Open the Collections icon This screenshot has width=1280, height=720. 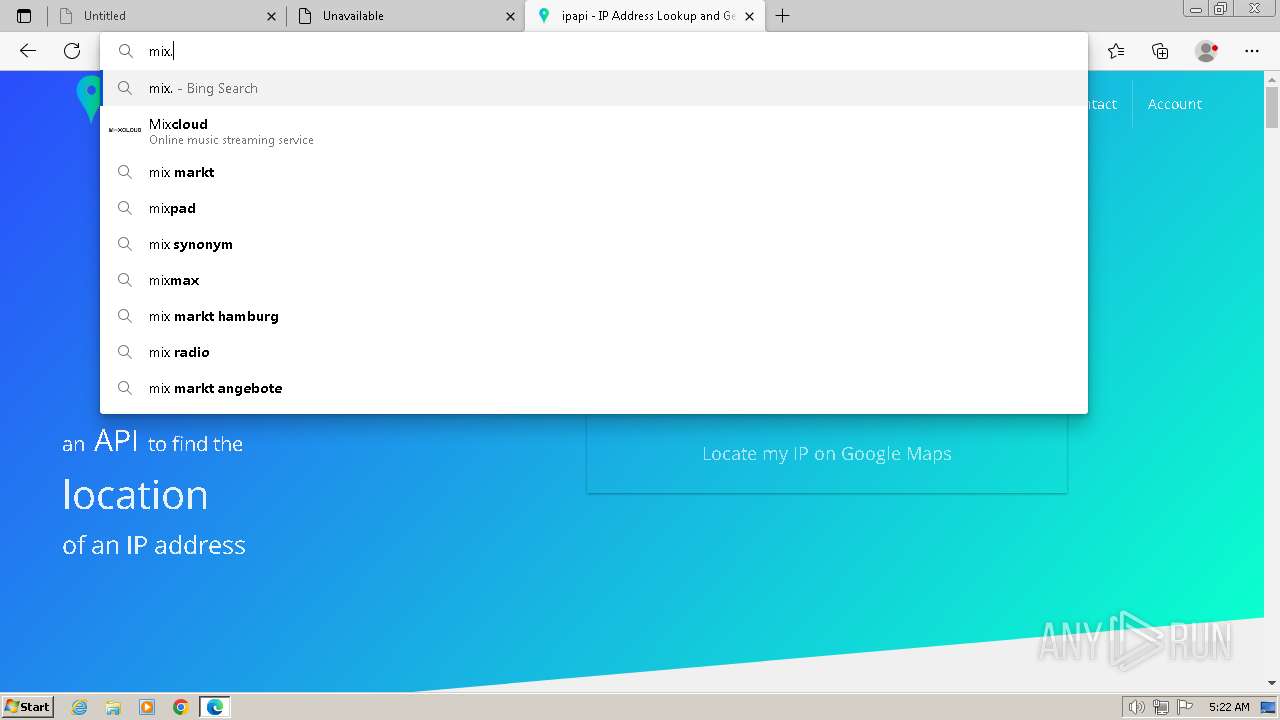tap(1160, 51)
